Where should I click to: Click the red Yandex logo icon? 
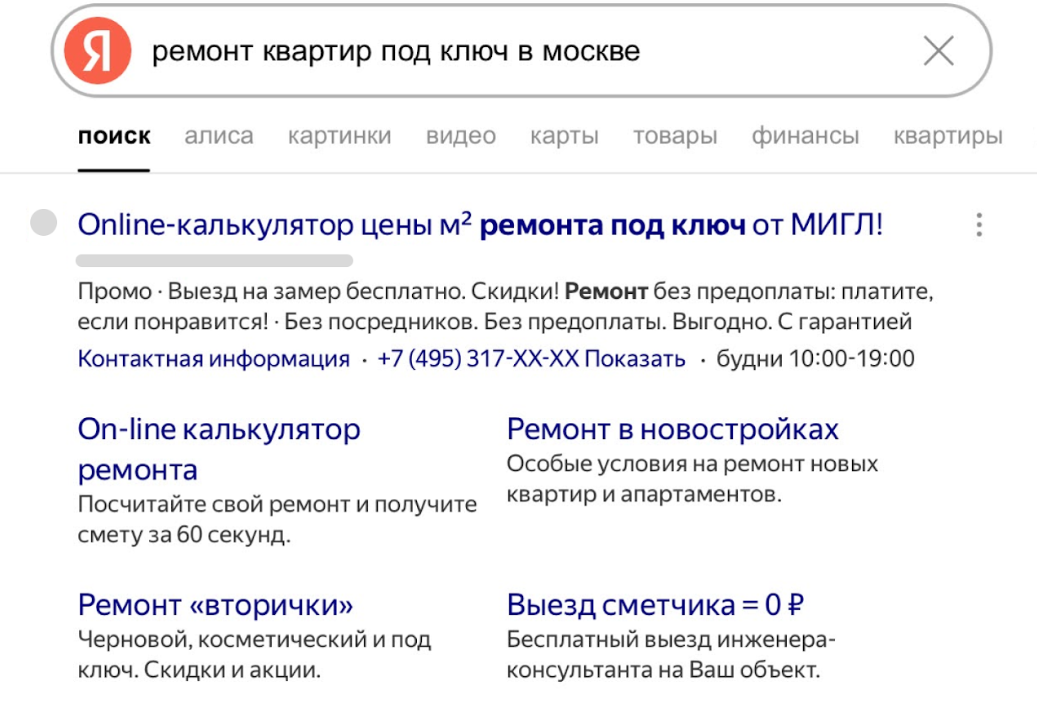tap(98, 51)
